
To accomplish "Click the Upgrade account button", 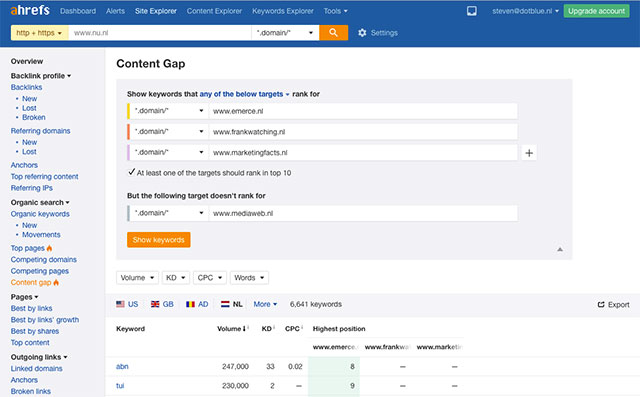I will click(596, 11).
